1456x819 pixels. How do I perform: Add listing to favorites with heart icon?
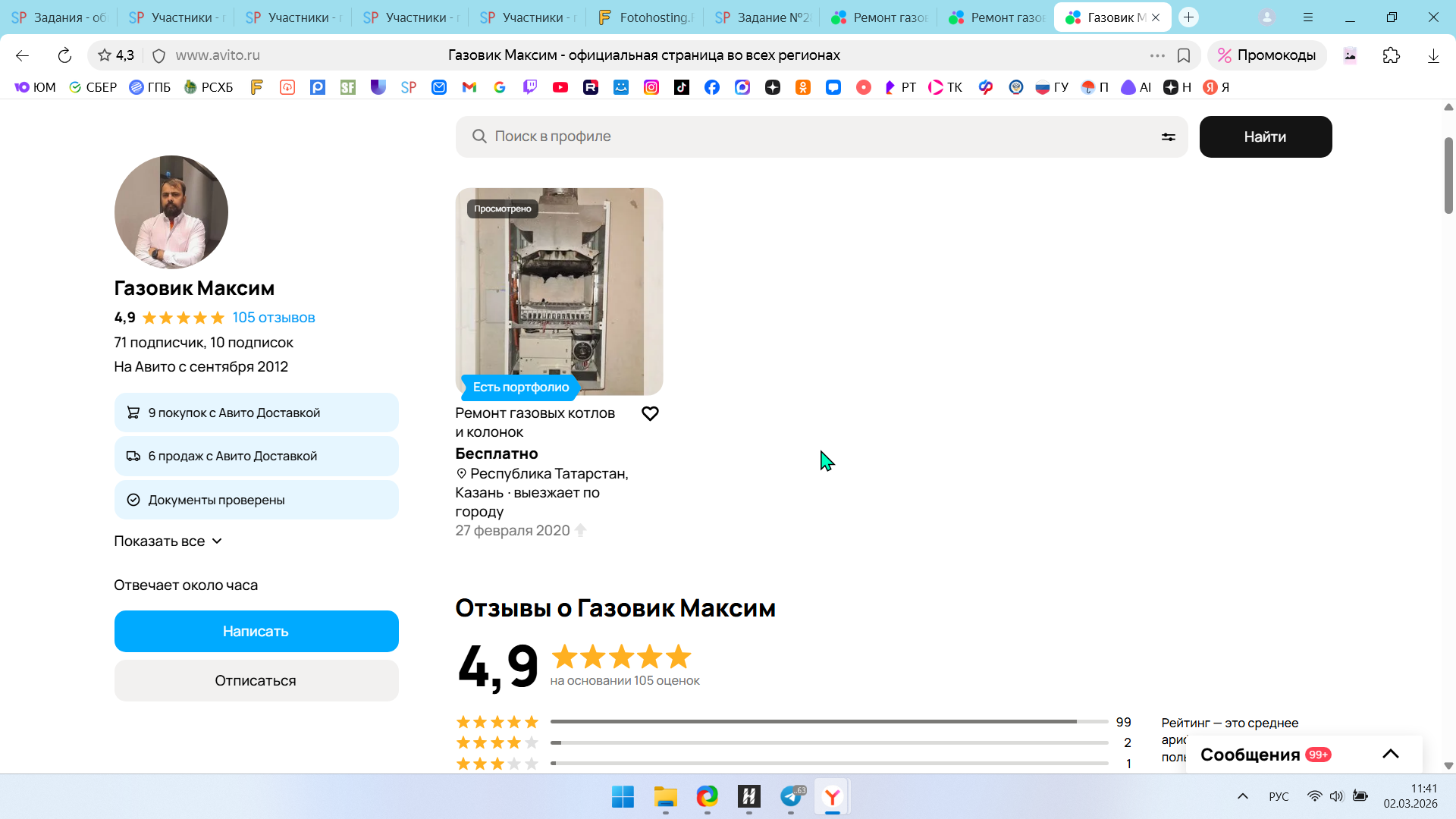coord(650,414)
